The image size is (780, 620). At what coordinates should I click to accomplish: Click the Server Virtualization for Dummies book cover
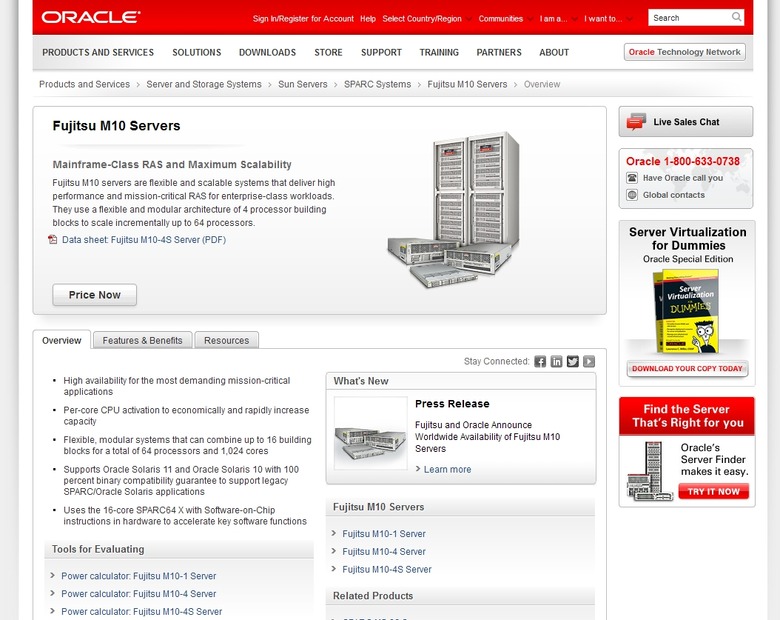click(x=686, y=311)
